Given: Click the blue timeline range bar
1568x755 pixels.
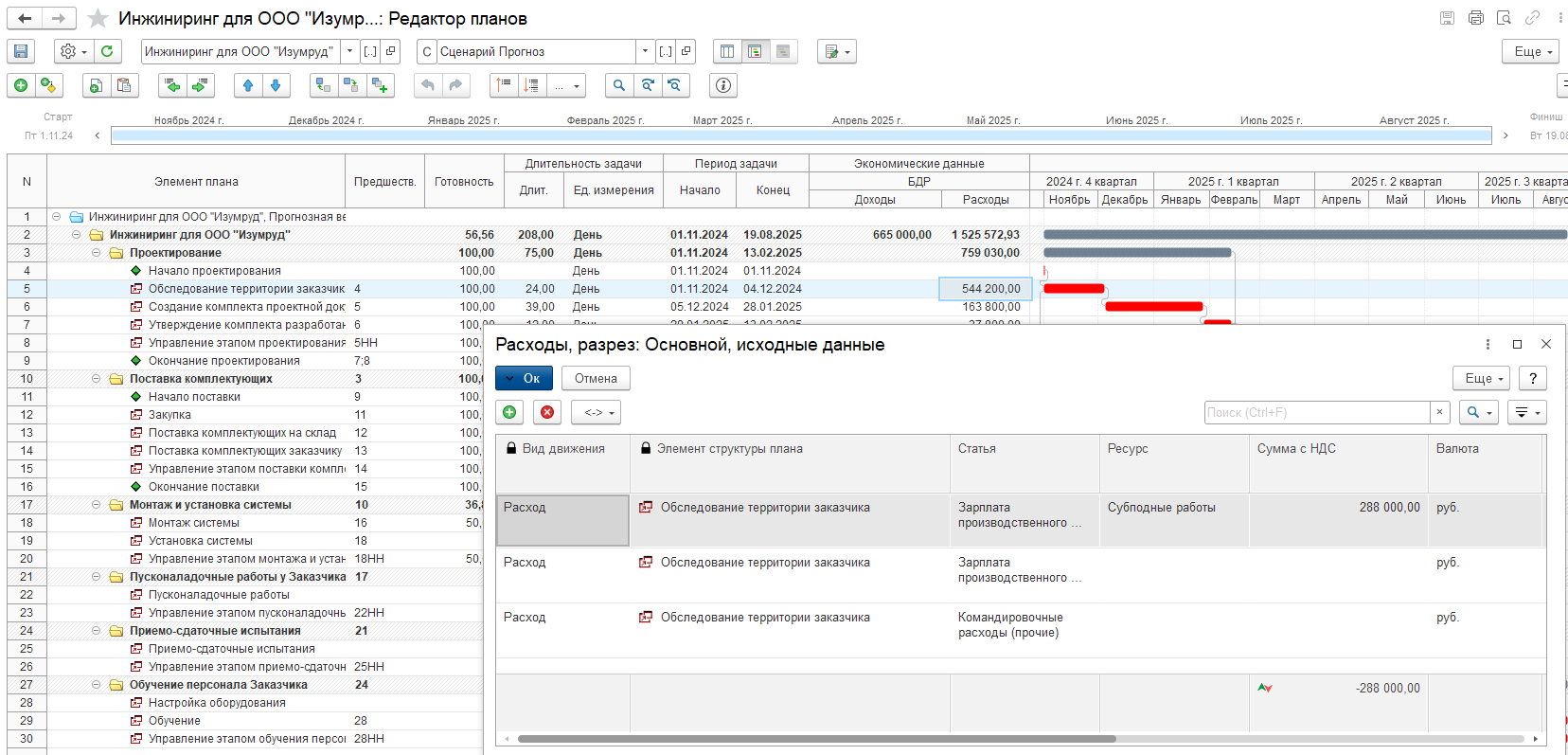Looking at the screenshot, I should pos(801,136).
